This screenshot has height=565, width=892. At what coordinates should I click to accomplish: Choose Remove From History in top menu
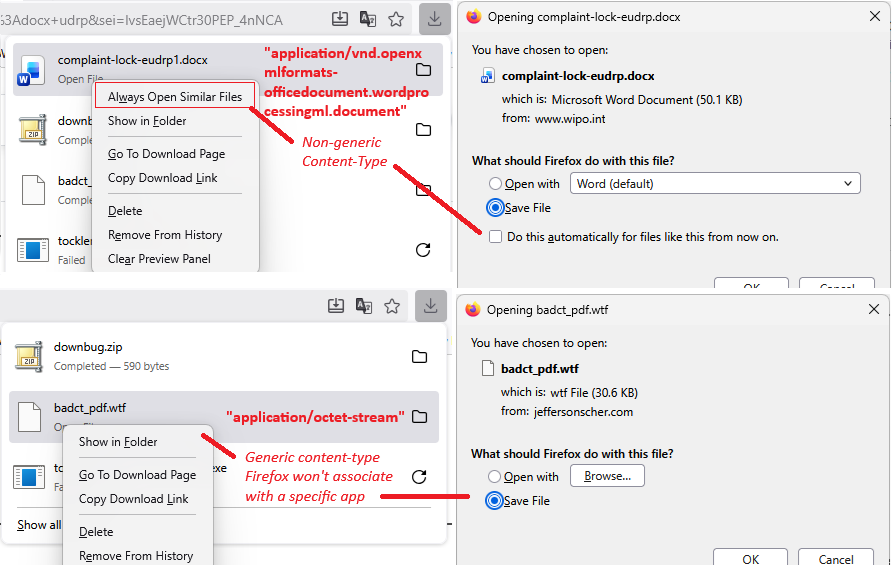click(165, 235)
